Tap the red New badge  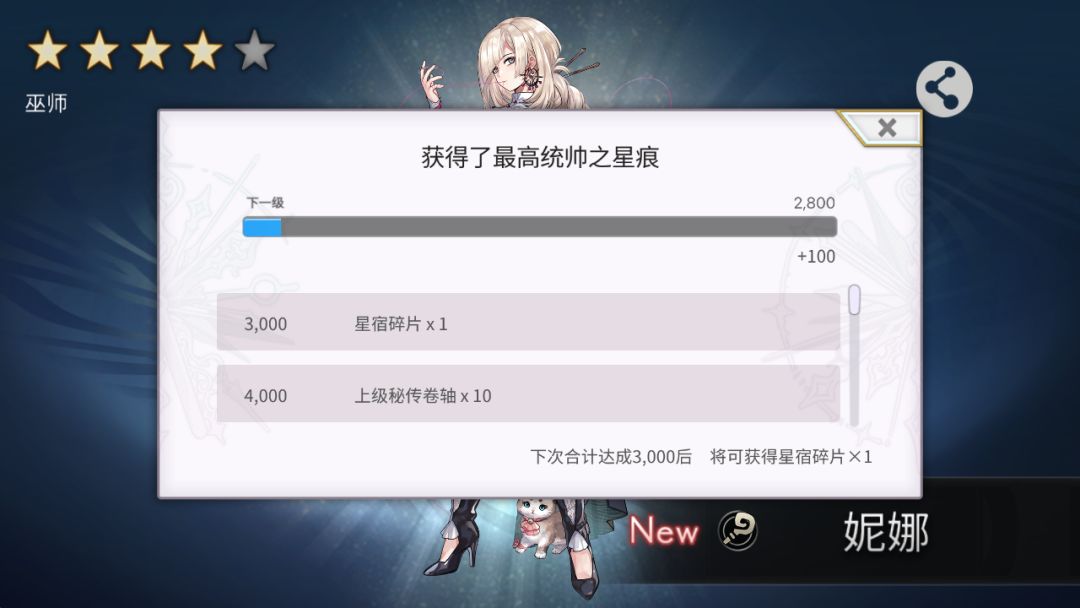click(663, 531)
